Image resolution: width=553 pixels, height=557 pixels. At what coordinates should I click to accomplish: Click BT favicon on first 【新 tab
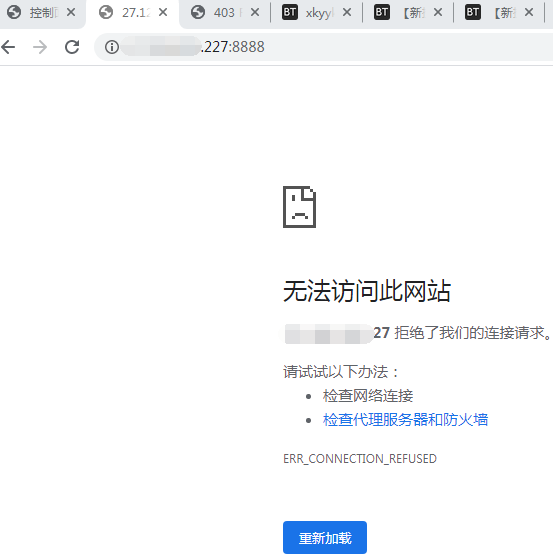coord(382,12)
